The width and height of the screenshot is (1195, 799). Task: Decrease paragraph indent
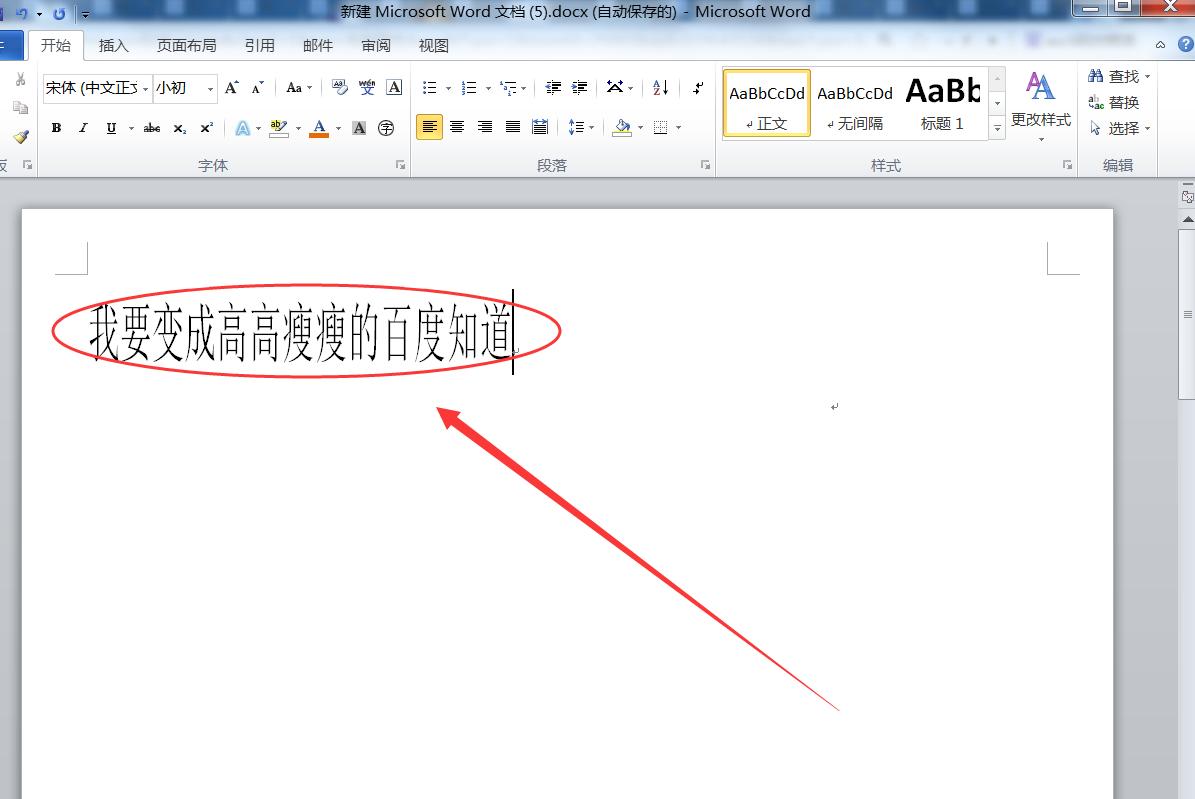click(553, 88)
